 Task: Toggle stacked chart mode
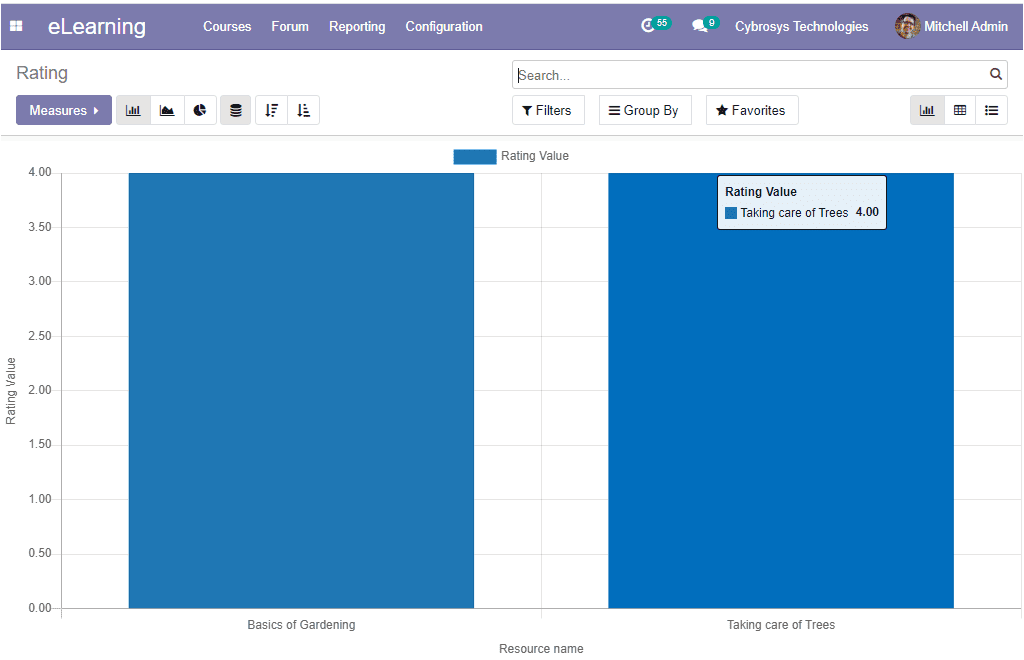(x=236, y=110)
